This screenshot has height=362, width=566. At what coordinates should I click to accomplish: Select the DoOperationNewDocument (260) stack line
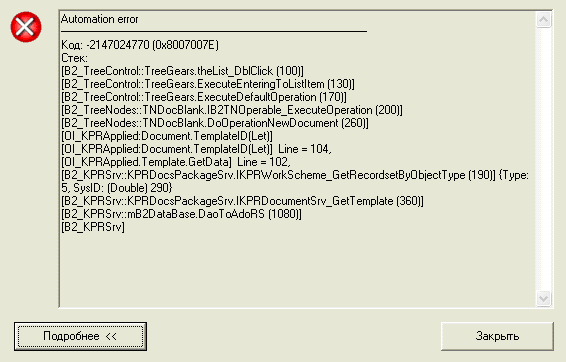coord(215,123)
